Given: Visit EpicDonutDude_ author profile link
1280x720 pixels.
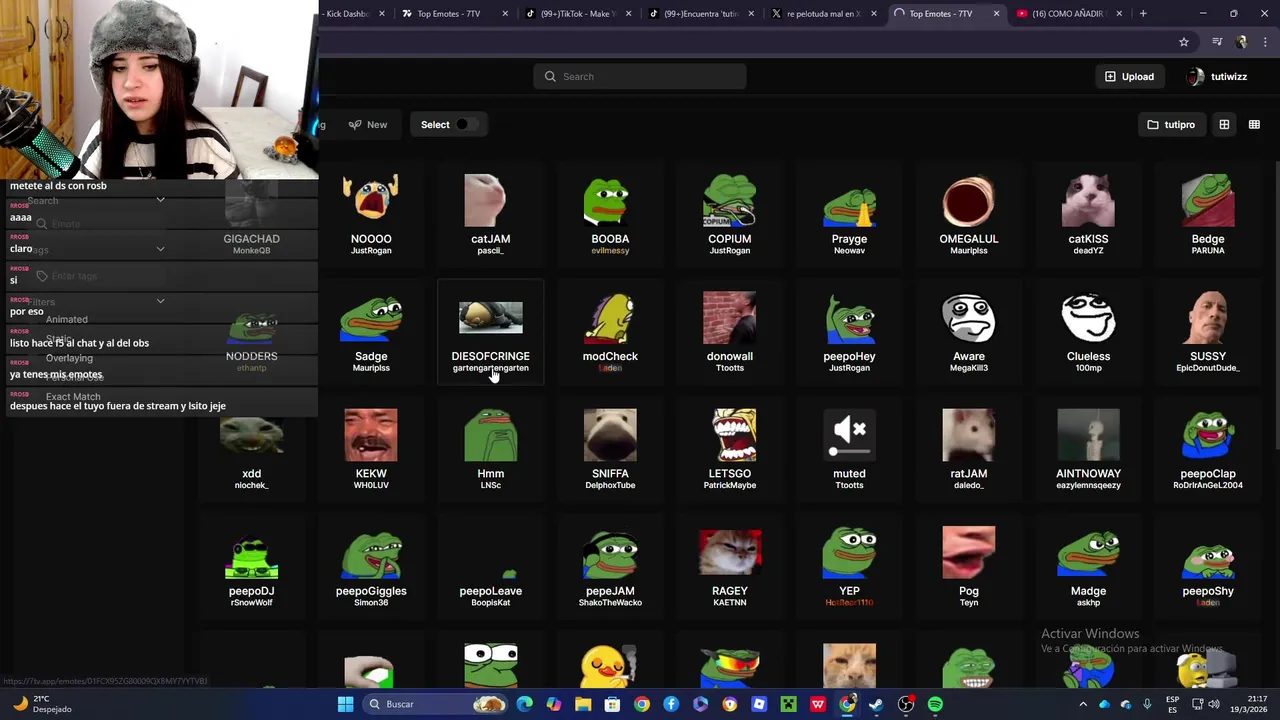Looking at the screenshot, I should pyautogui.click(x=1208, y=368).
